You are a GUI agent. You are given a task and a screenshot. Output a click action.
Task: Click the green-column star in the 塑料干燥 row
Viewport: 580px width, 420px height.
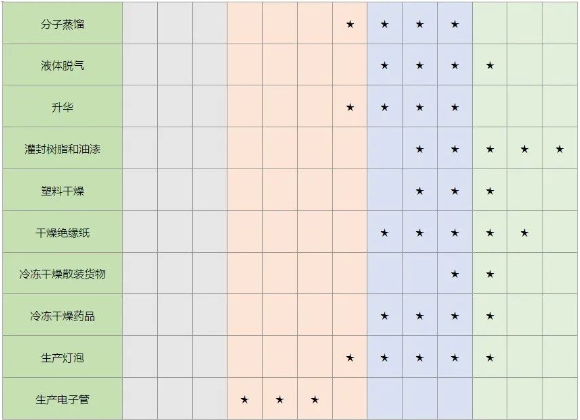coord(490,191)
